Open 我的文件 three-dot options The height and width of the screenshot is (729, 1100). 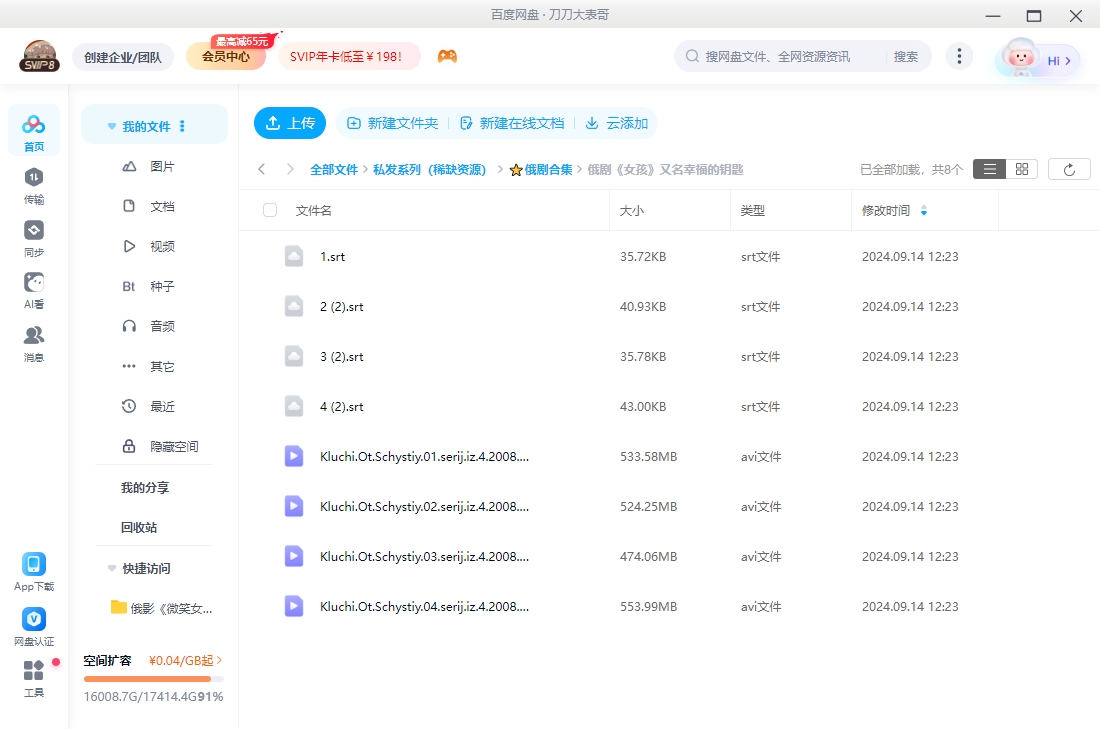click(x=182, y=126)
